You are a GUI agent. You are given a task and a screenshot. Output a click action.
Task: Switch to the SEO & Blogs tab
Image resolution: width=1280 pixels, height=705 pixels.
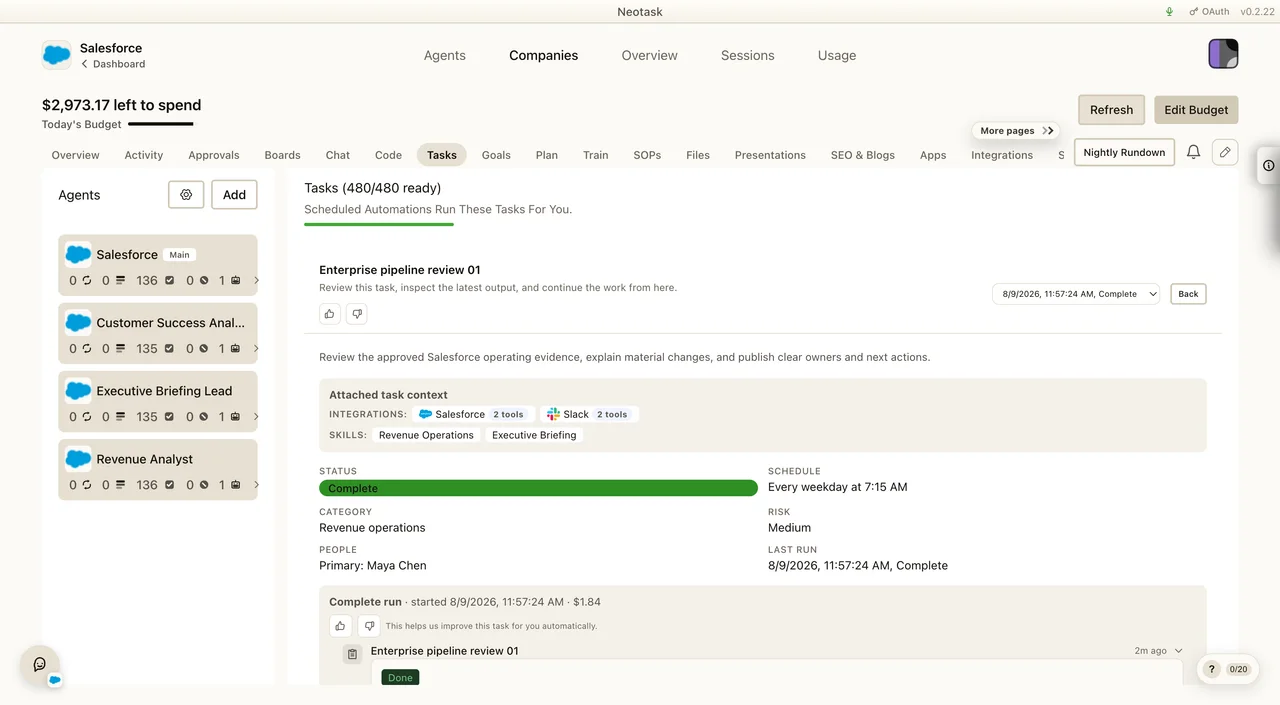(x=863, y=155)
